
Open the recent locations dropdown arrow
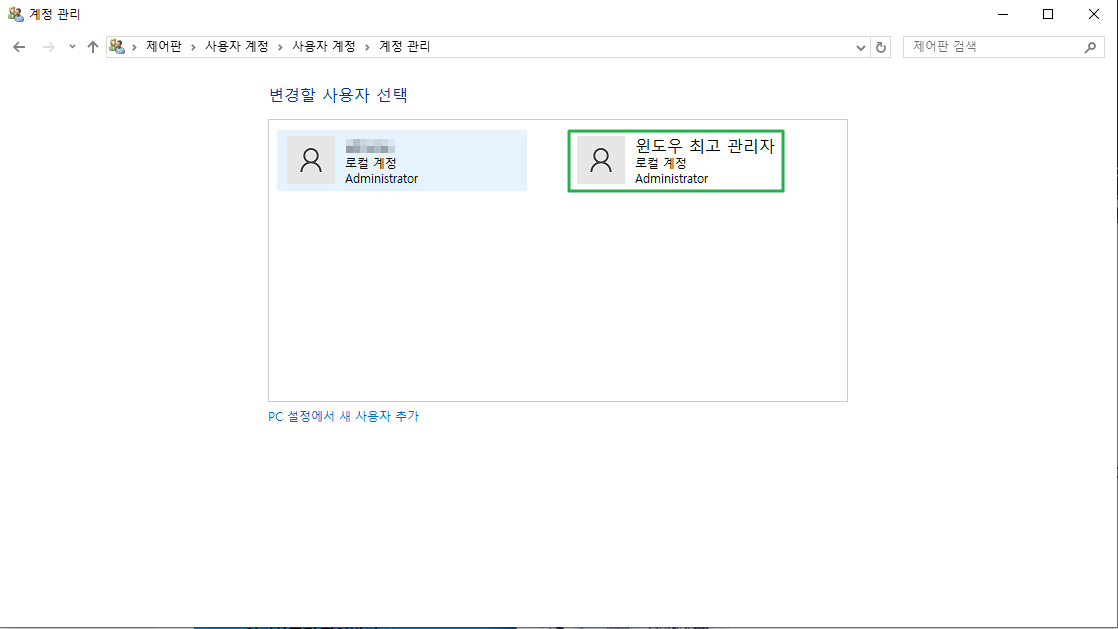(72, 47)
